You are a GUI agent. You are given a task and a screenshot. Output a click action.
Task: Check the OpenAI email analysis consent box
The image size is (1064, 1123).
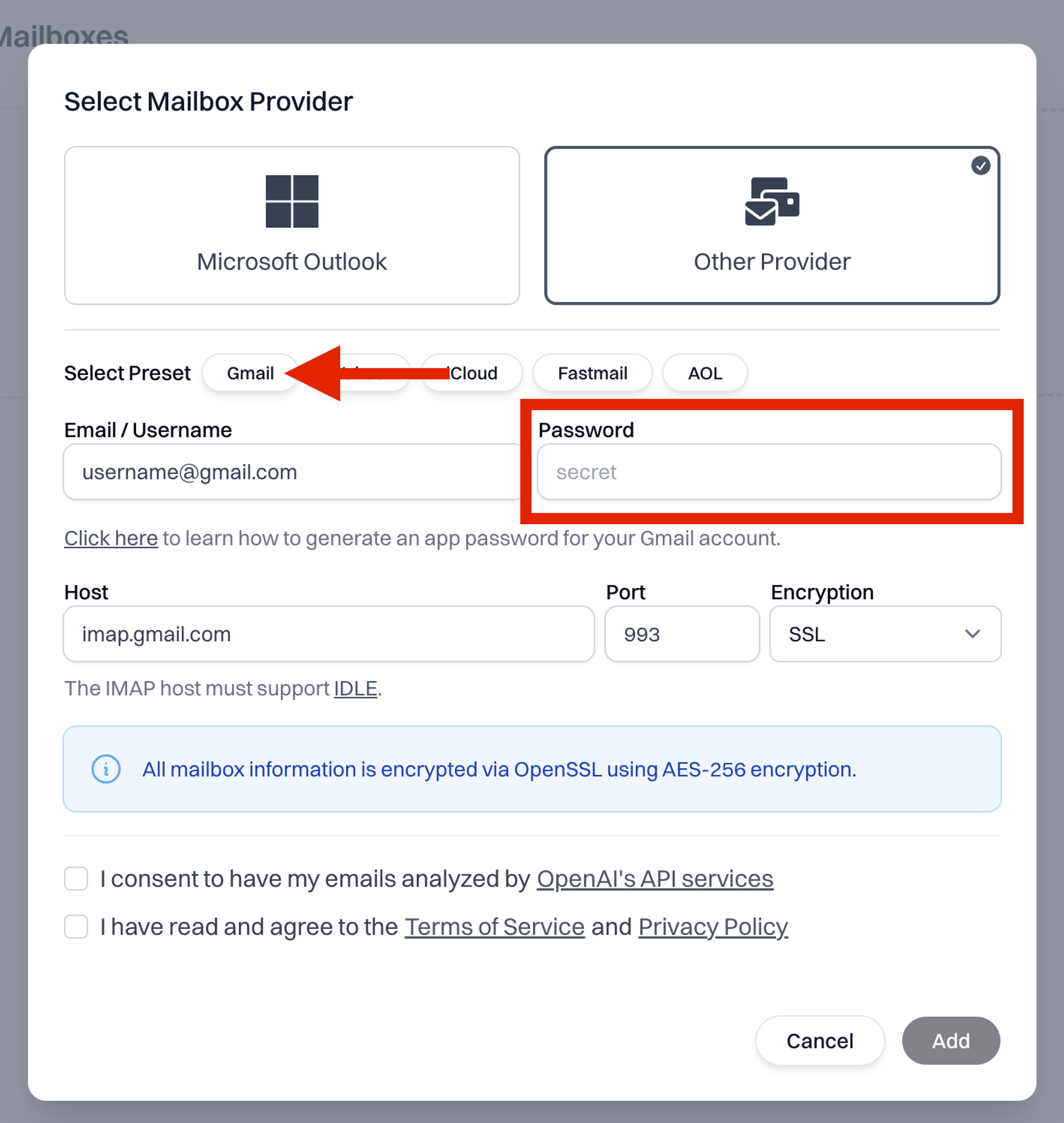(x=76, y=878)
